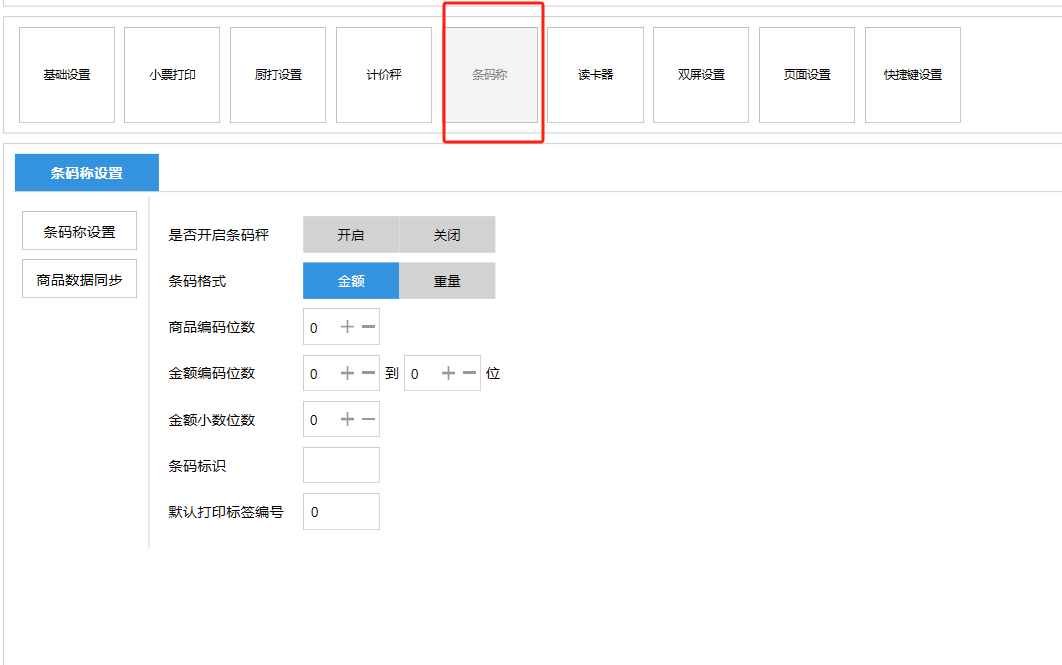1062x665 pixels.
Task: Click the 默认打印标签编号 input field
Action: tap(341, 511)
